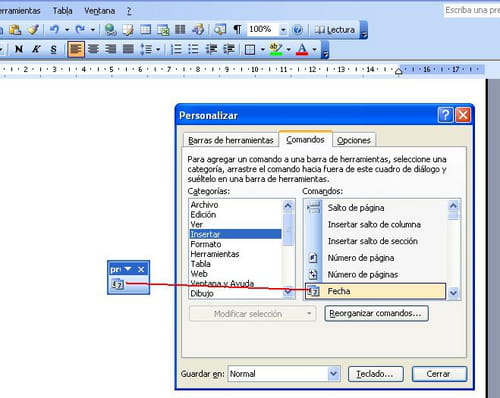Image resolution: width=500 pixels, height=398 pixels.
Task: Click the Increase Indent icon
Action: (x=229, y=49)
